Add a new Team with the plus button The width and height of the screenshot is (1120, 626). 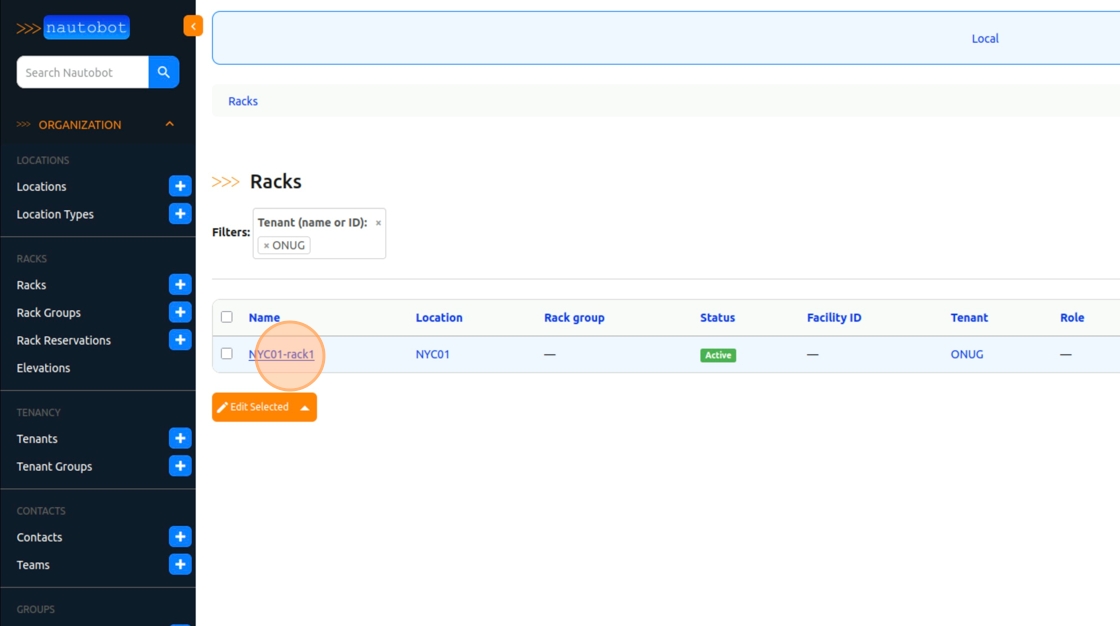tap(180, 565)
